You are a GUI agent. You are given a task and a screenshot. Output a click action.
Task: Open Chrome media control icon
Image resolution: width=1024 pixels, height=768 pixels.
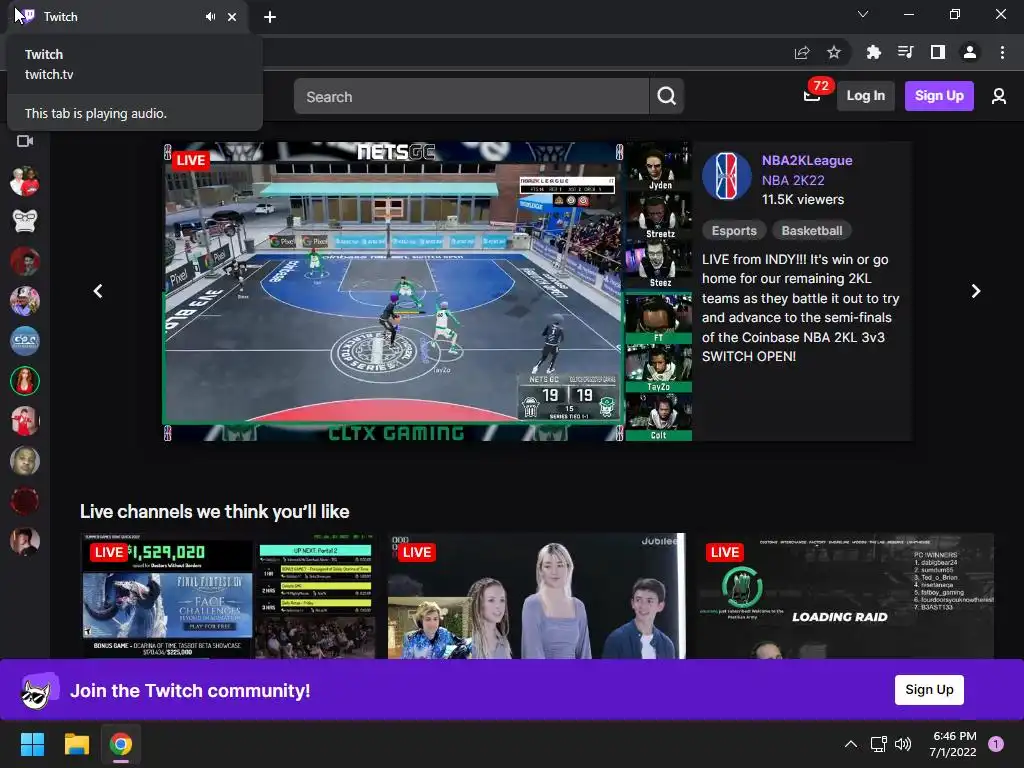coord(905,52)
